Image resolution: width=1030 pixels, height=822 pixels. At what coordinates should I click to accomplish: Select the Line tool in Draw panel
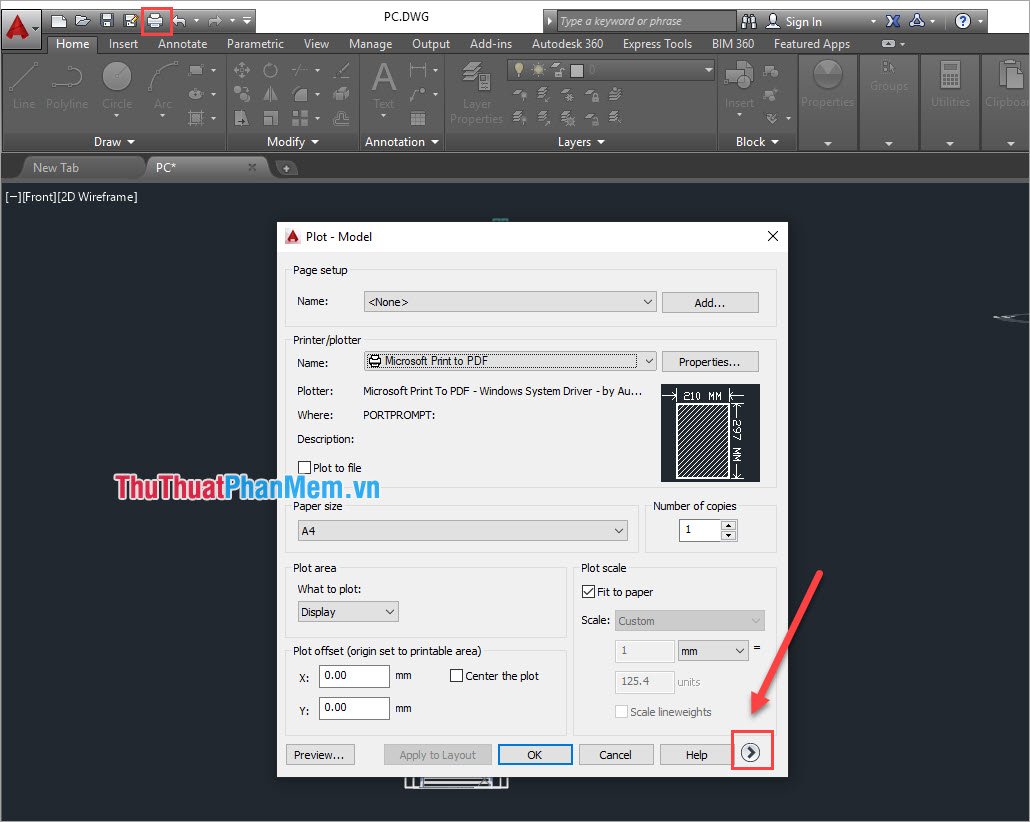pos(24,86)
